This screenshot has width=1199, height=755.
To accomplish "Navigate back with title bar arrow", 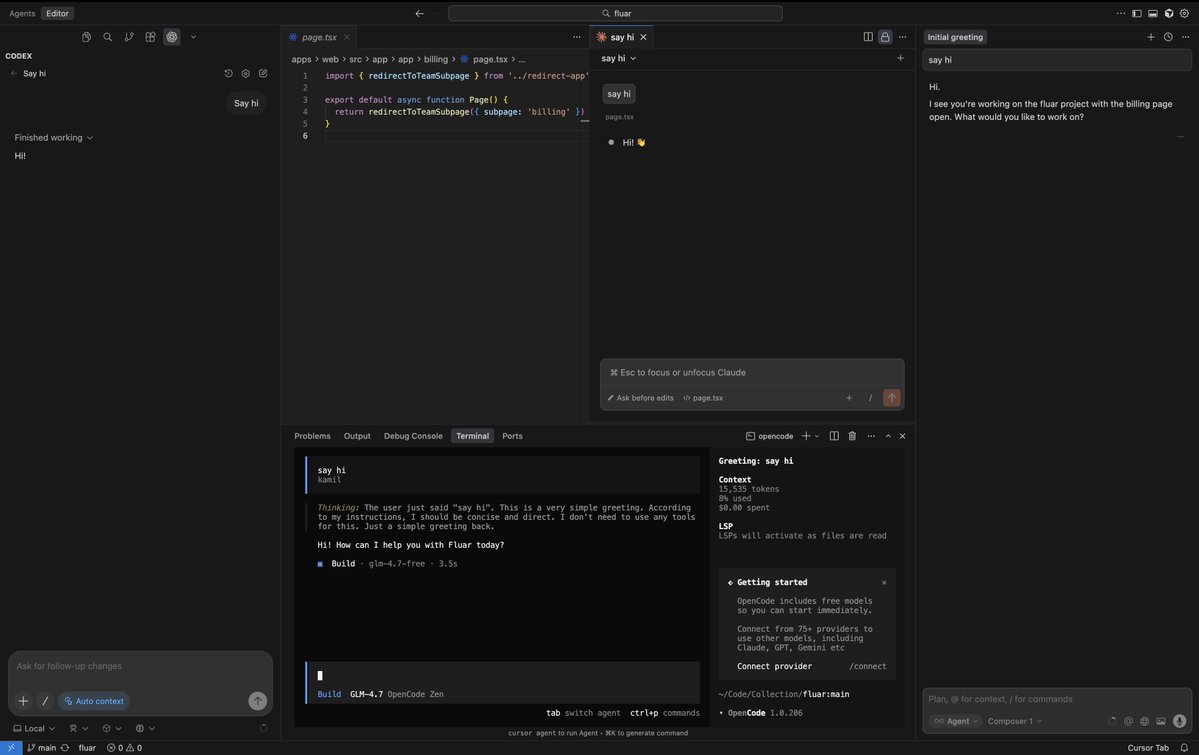I will click(419, 13).
